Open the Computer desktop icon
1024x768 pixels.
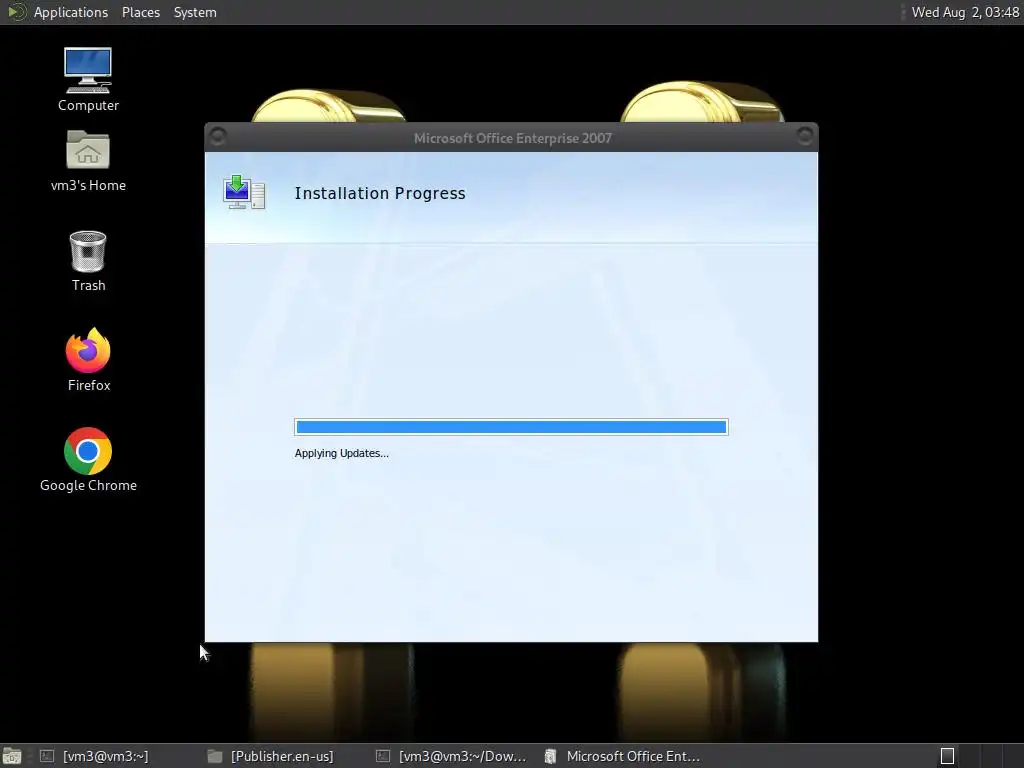pos(88,80)
